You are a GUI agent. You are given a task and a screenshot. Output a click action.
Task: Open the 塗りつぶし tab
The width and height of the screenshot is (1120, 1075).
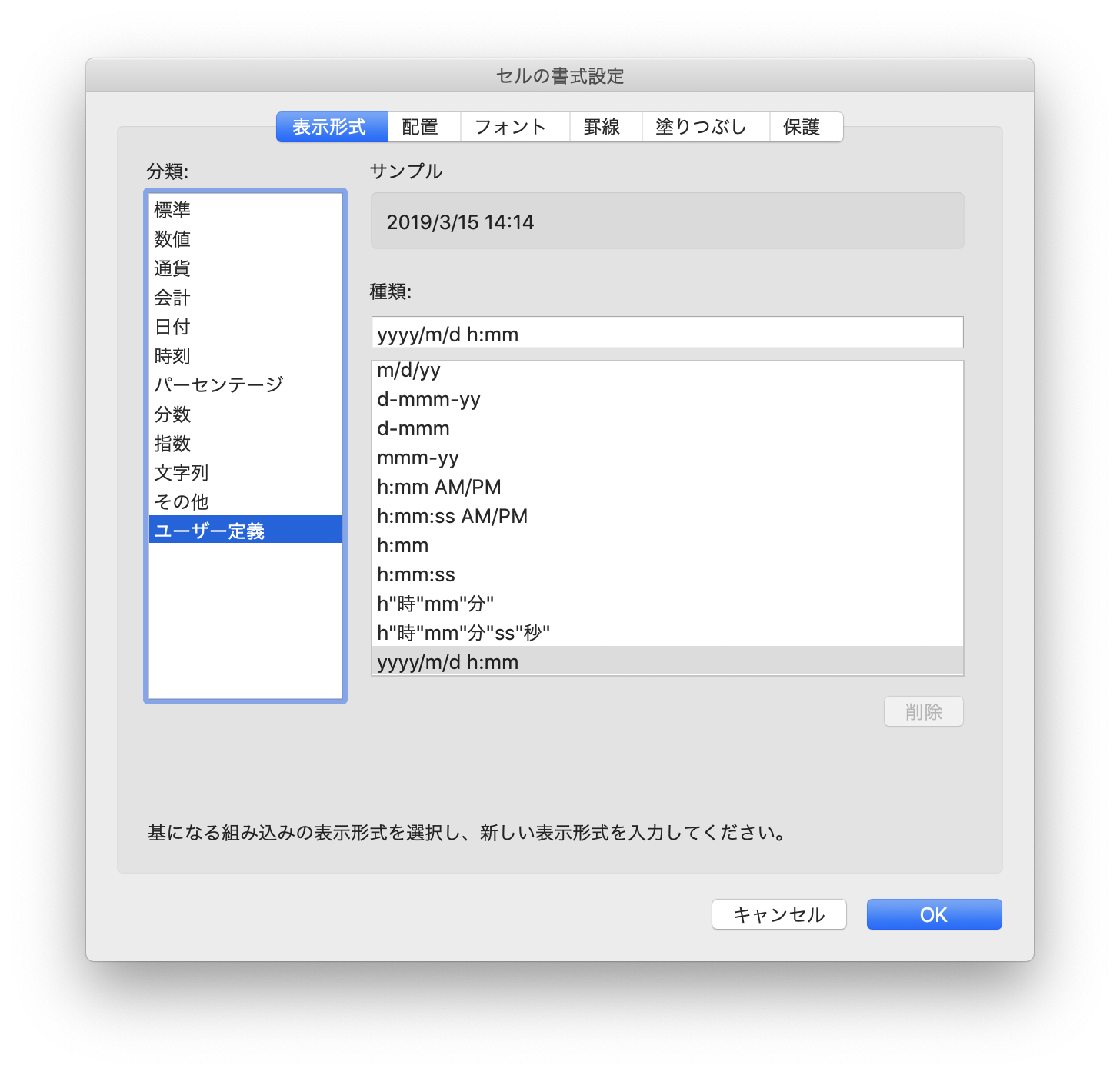coord(705,127)
